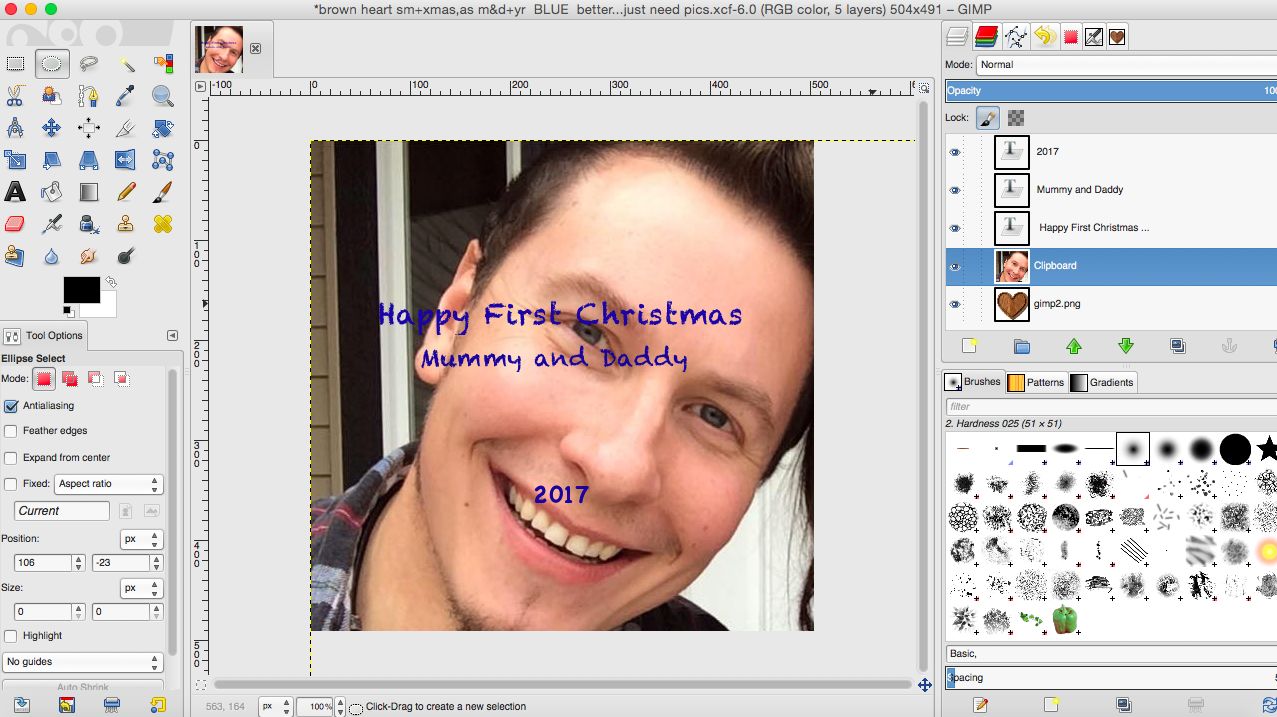Create a new layer in Layers panel
The width and height of the screenshot is (1277, 717).
coord(969,346)
